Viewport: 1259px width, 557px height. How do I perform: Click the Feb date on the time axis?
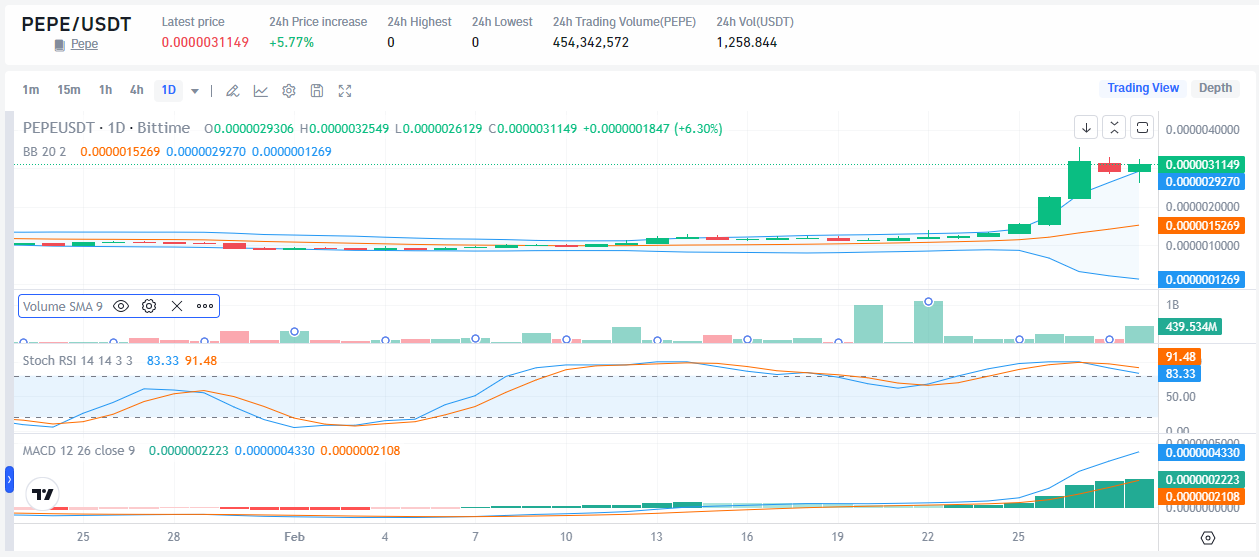tap(294, 537)
